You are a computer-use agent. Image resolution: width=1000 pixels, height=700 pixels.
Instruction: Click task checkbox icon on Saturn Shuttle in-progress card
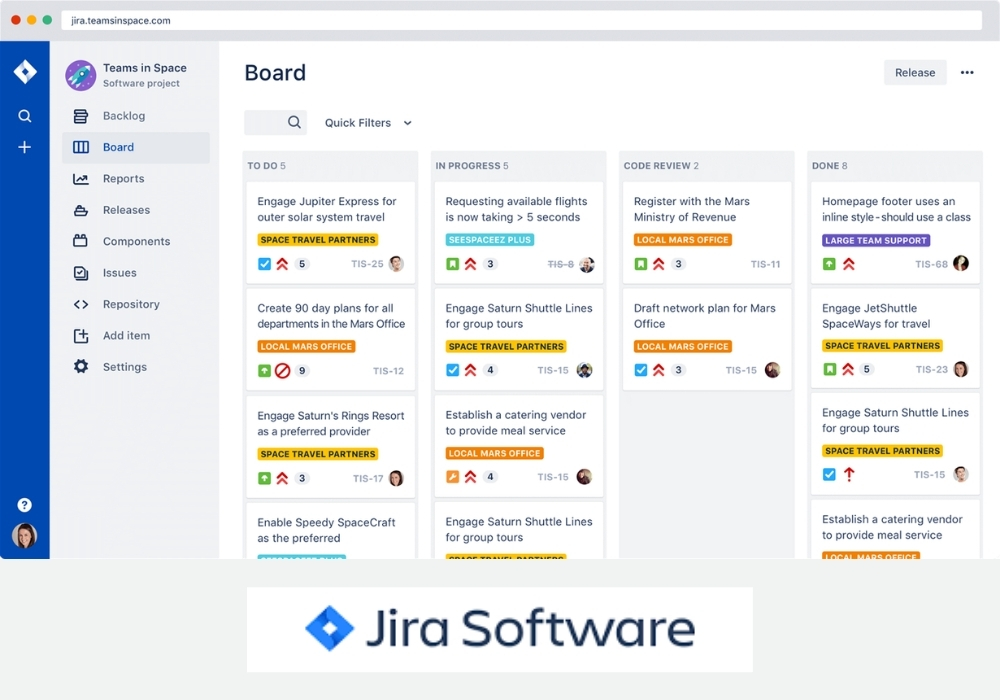pos(452,370)
